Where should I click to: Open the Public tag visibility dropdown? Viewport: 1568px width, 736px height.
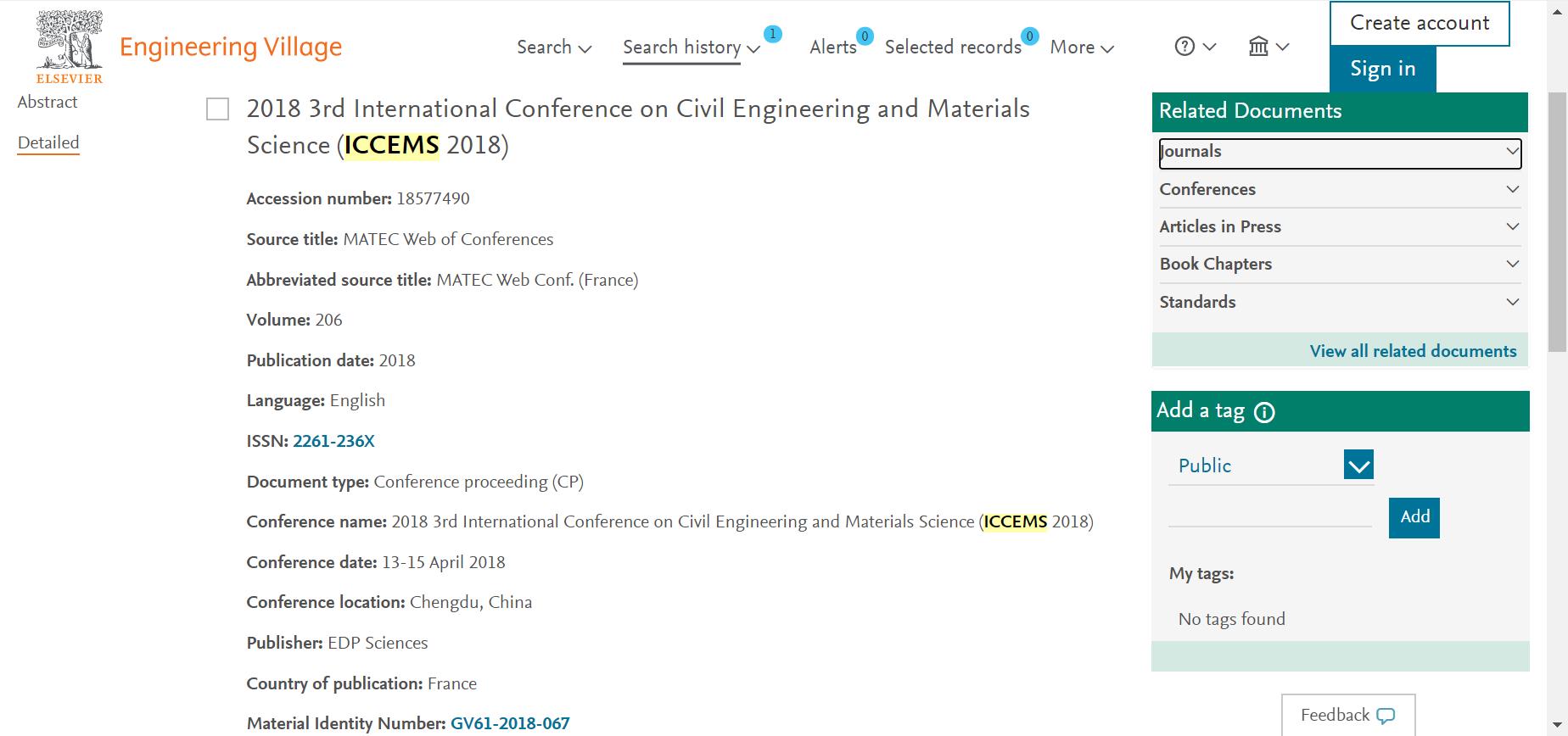1358,465
